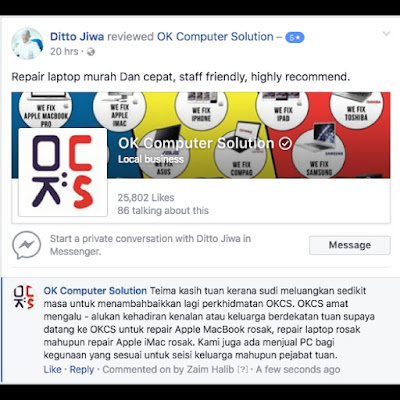
Task: Click the globe public privacy icon
Action: [x=91, y=52]
